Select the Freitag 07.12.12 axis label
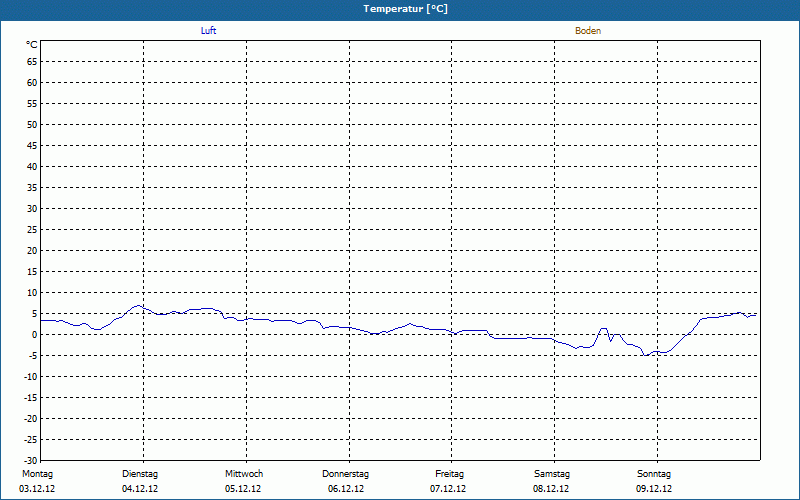This screenshot has height=500, width=800. (x=448, y=481)
